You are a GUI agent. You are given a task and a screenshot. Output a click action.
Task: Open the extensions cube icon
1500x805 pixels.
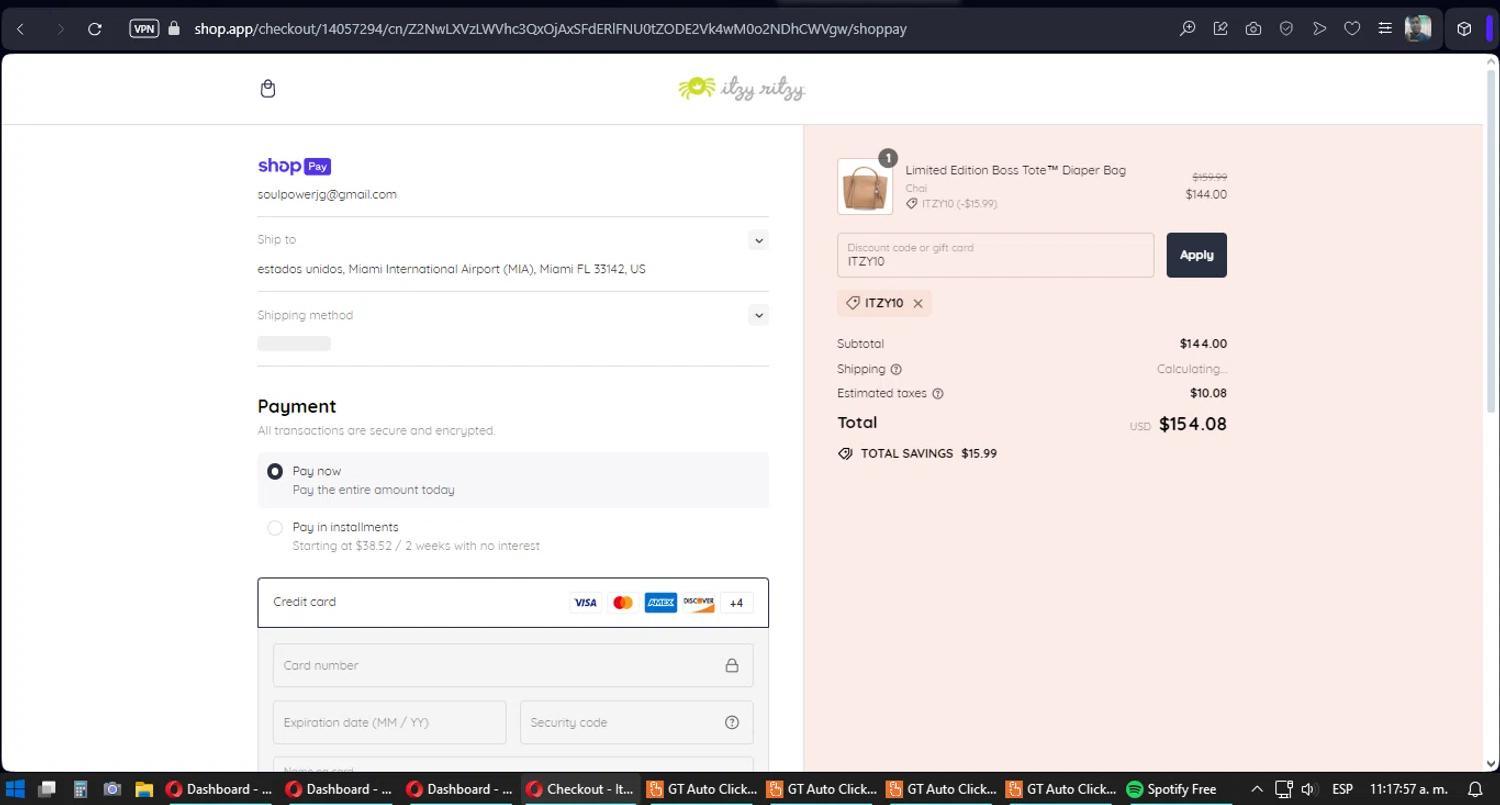pyautogui.click(x=1464, y=29)
